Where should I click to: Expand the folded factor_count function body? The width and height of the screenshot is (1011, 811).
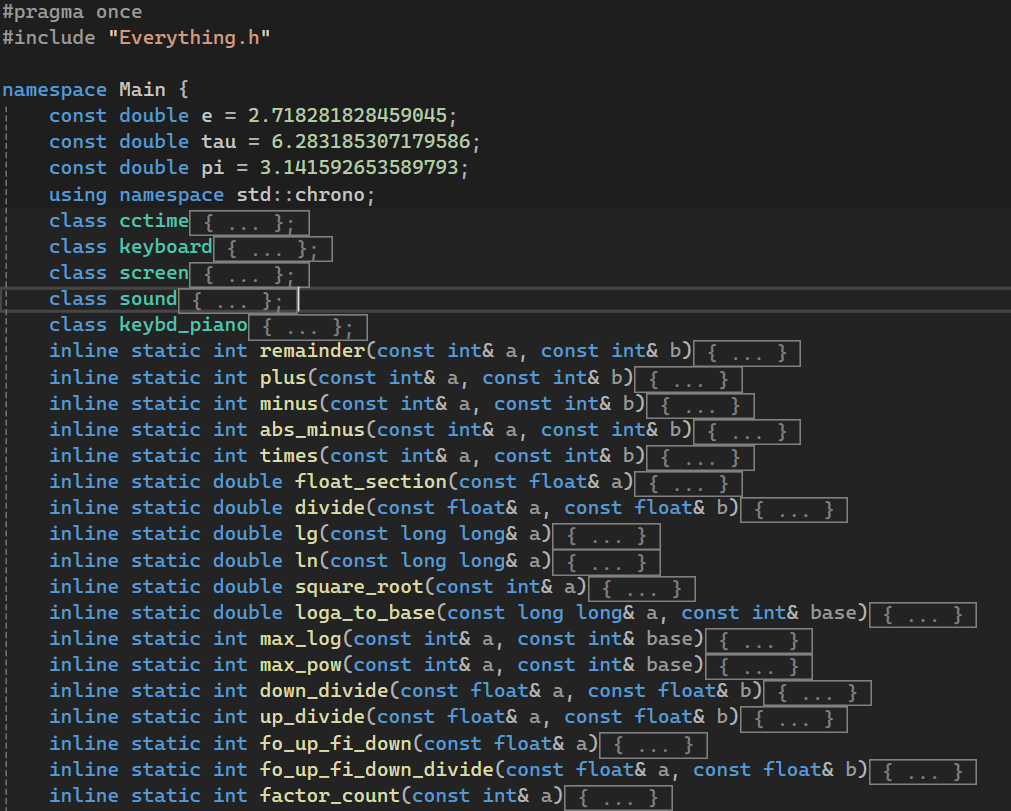click(618, 797)
